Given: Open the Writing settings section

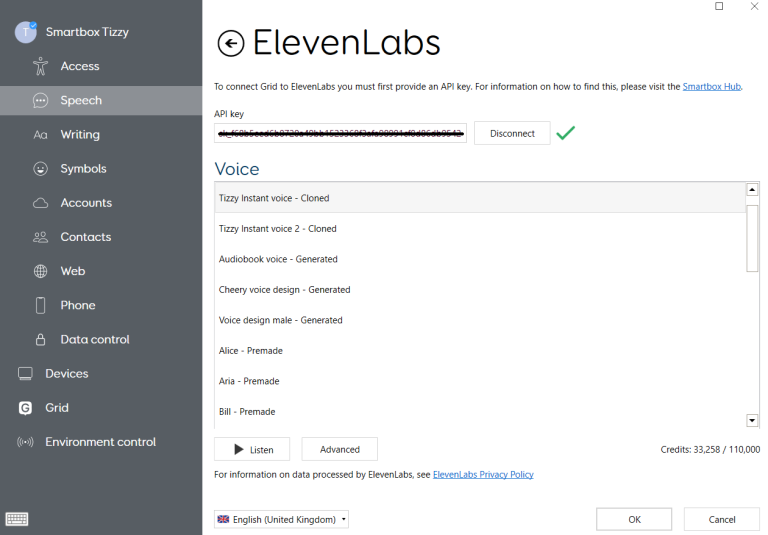Looking at the screenshot, I should point(101,135).
